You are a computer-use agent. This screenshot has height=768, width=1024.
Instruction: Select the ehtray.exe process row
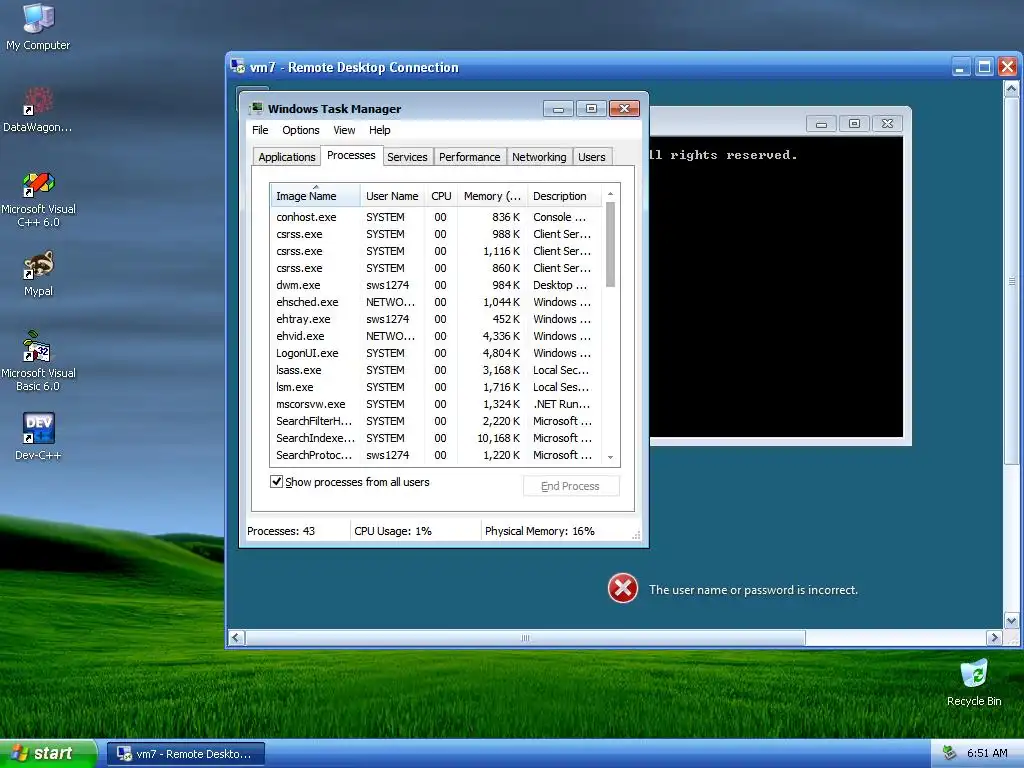pos(436,319)
